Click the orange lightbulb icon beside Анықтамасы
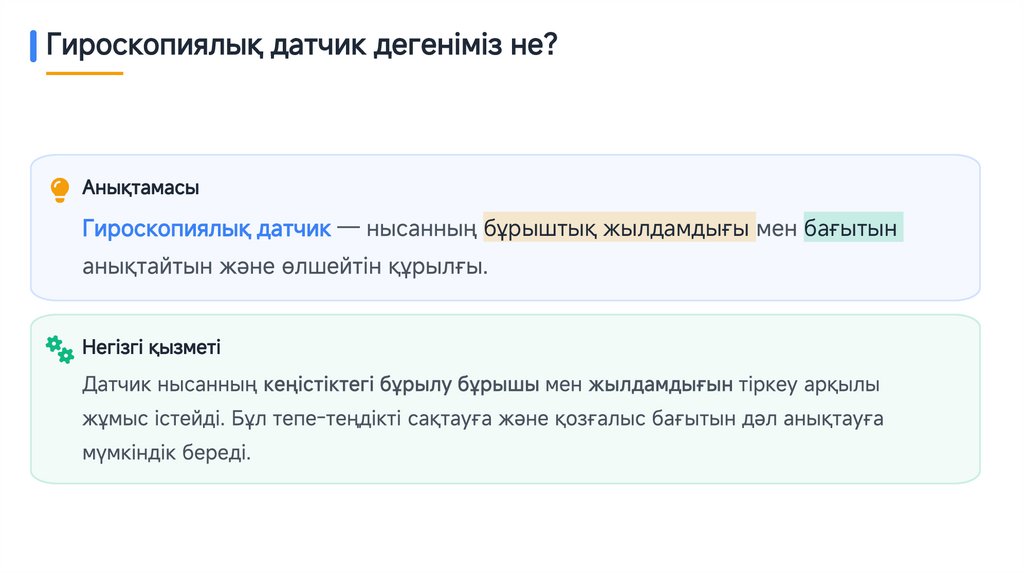The image size is (1024, 574). coord(60,188)
